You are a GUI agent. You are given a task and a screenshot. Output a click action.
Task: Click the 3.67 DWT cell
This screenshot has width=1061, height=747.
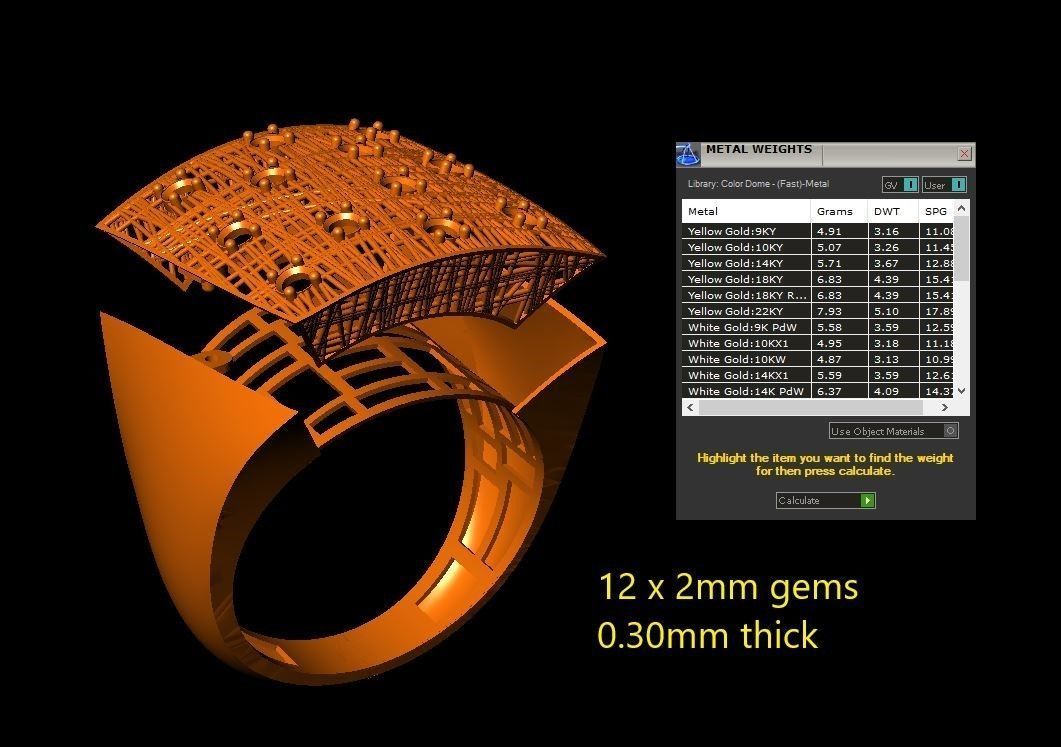893,263
